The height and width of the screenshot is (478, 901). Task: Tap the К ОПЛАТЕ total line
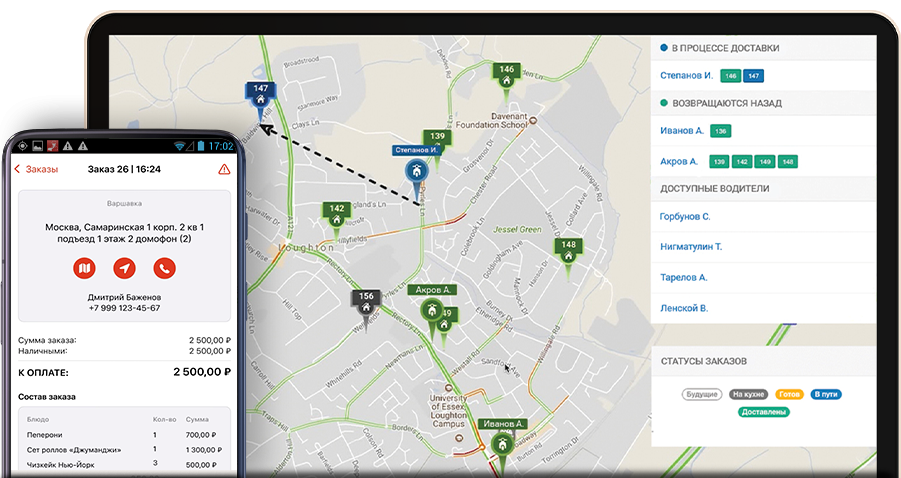pyautogui.click(x=124, y=372)
